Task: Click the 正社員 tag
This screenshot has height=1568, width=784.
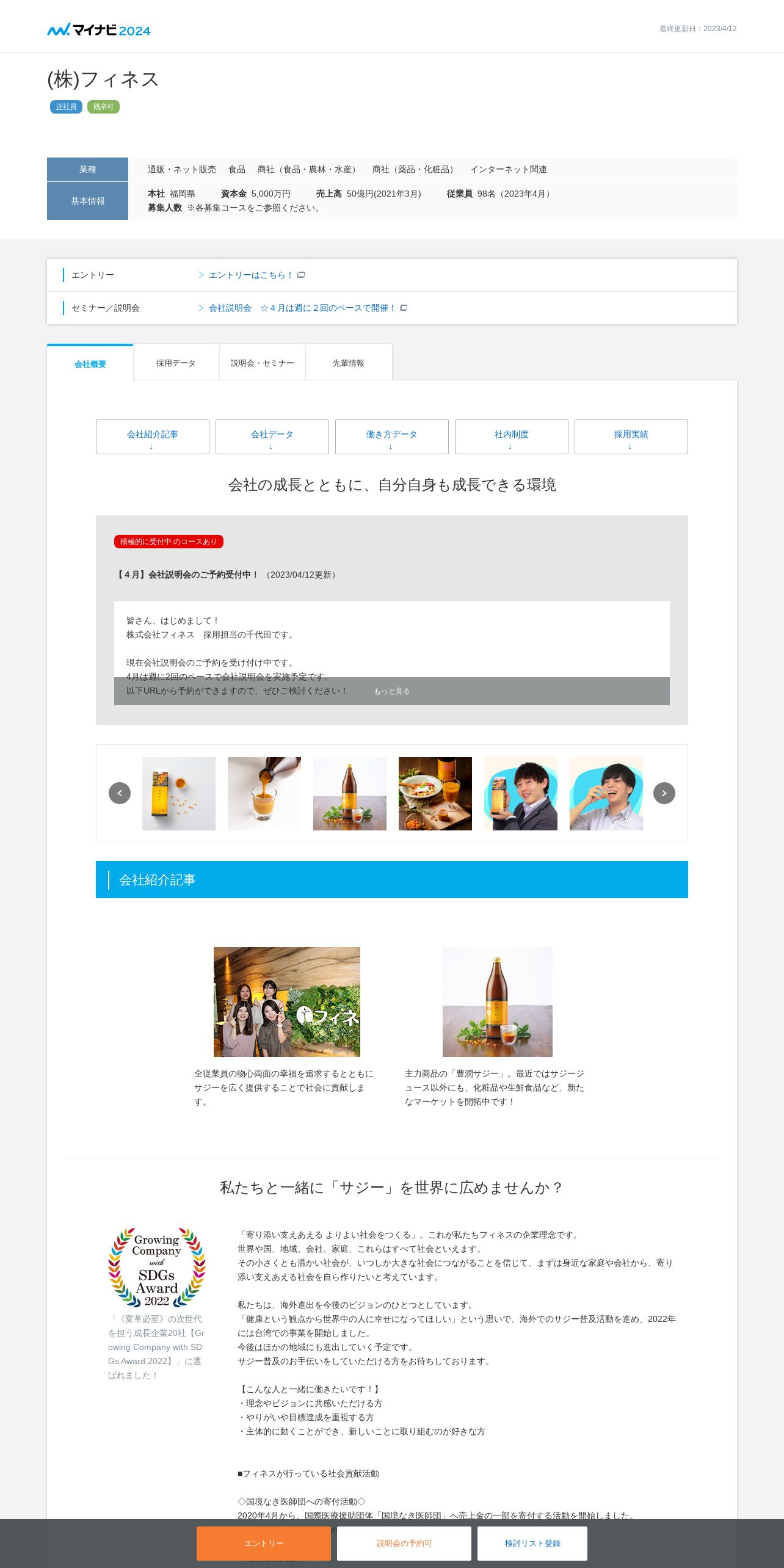Action: pyautogui.click(x=66, y=107)
